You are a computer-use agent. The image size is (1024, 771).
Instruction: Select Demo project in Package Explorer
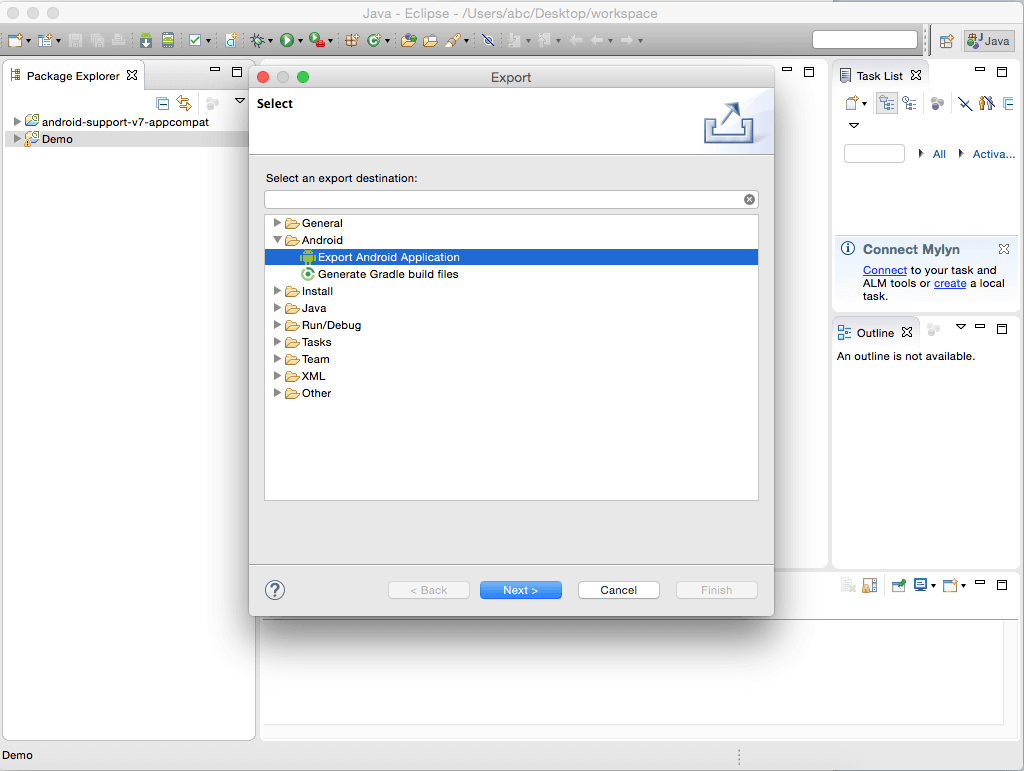57,139
